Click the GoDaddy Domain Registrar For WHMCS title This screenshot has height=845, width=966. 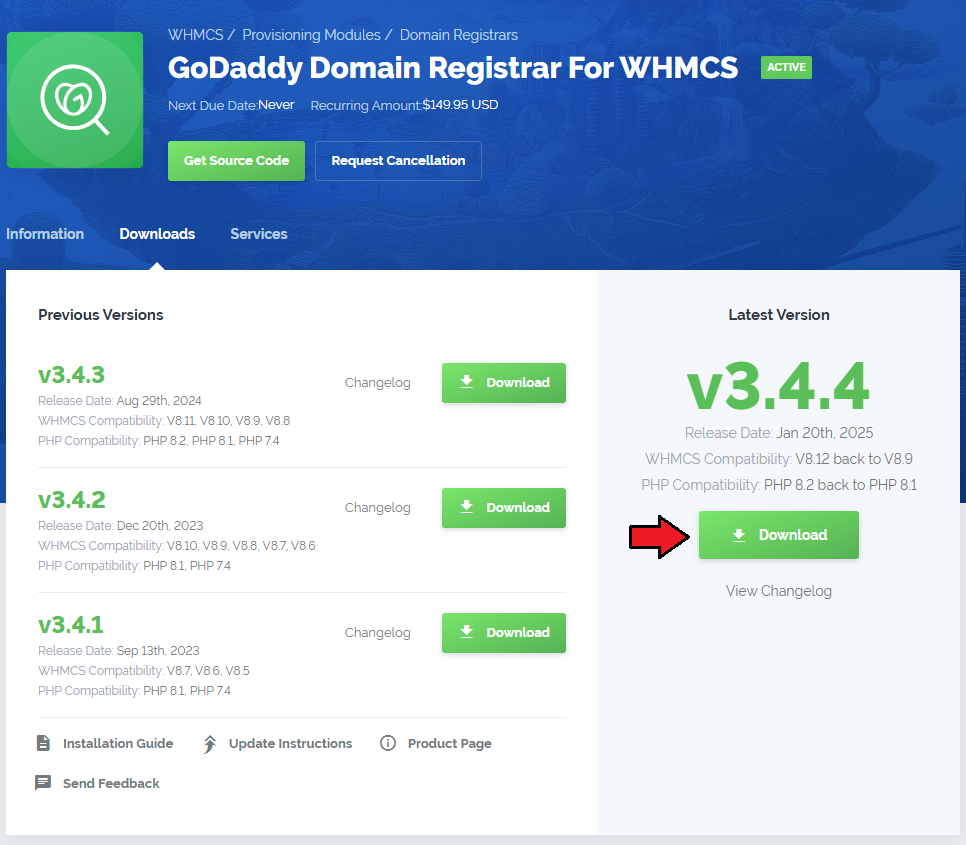(x=453, y=68)
